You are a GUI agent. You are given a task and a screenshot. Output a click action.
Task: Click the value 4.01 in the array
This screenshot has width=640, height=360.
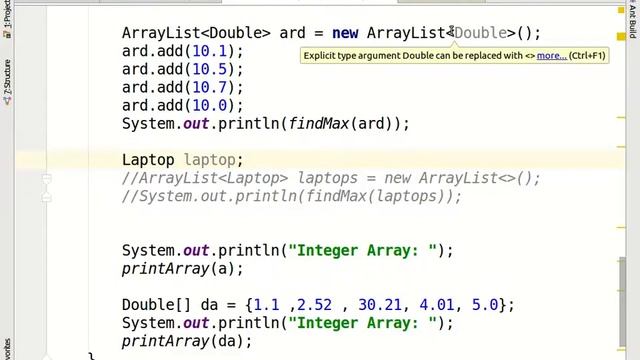coord(437,305)
